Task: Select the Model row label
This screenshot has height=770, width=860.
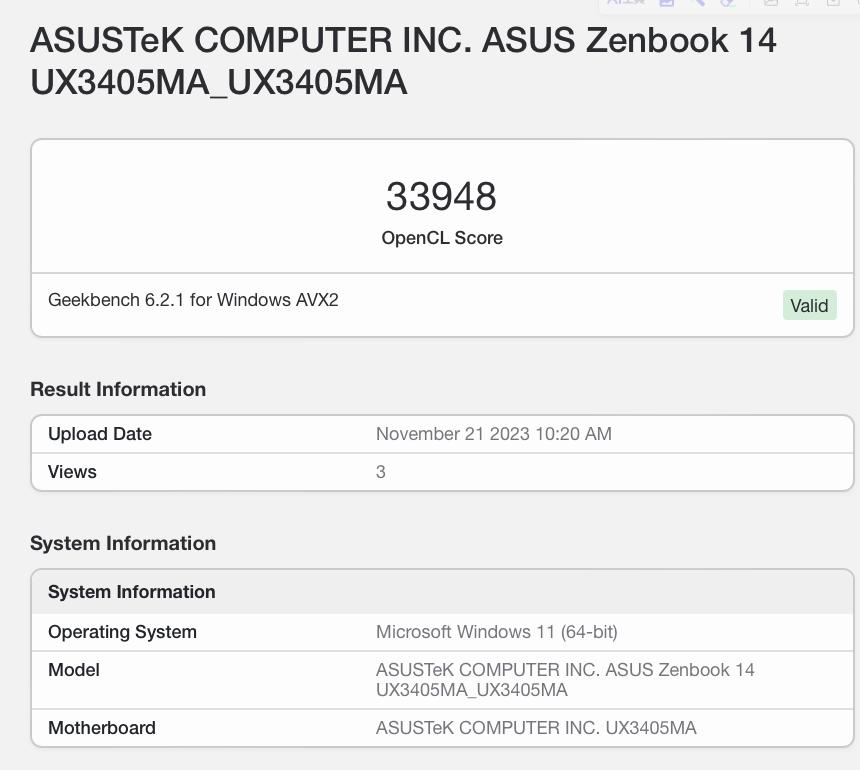Action: click(73, 670)
